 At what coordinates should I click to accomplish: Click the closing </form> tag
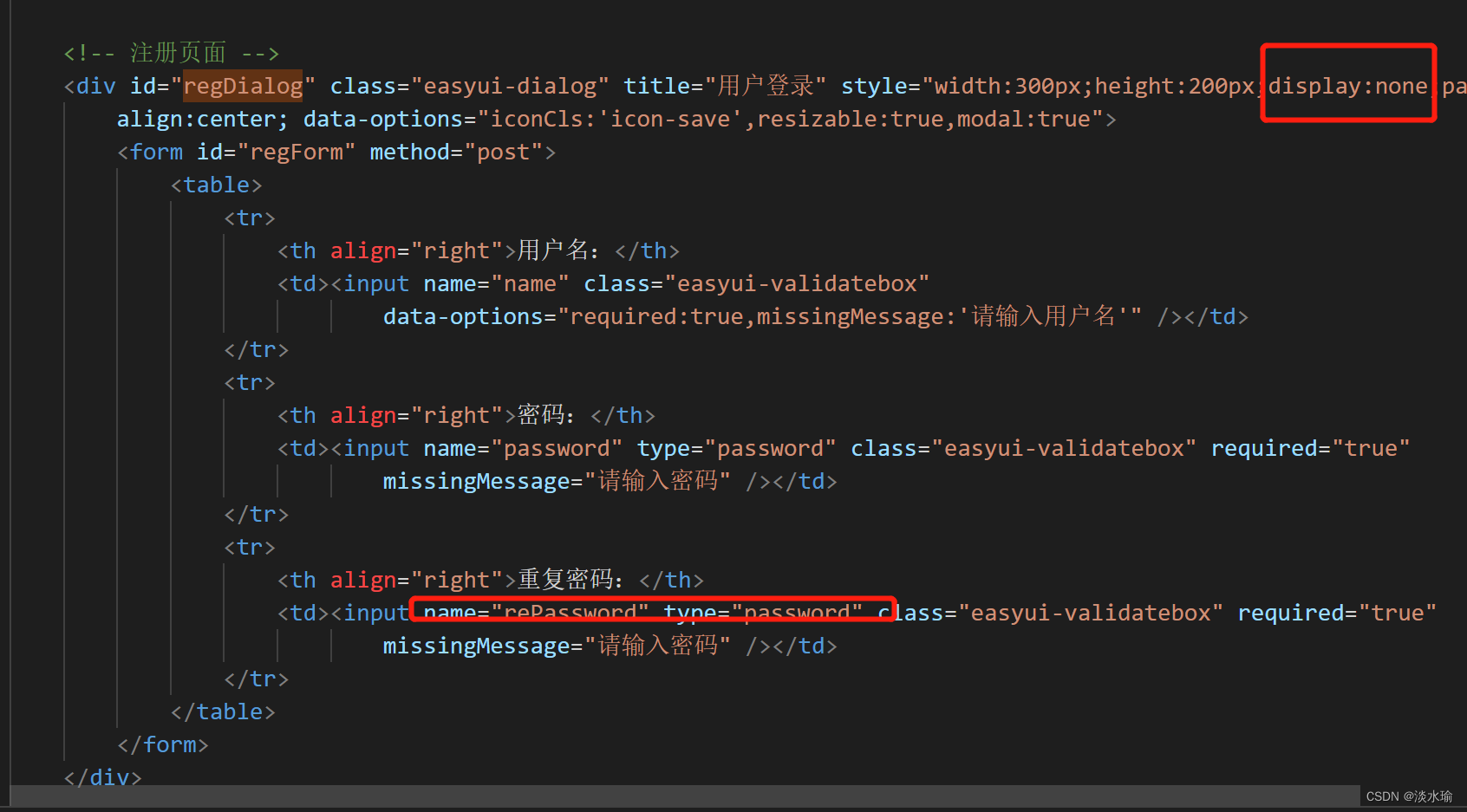[x=163, y=744]
